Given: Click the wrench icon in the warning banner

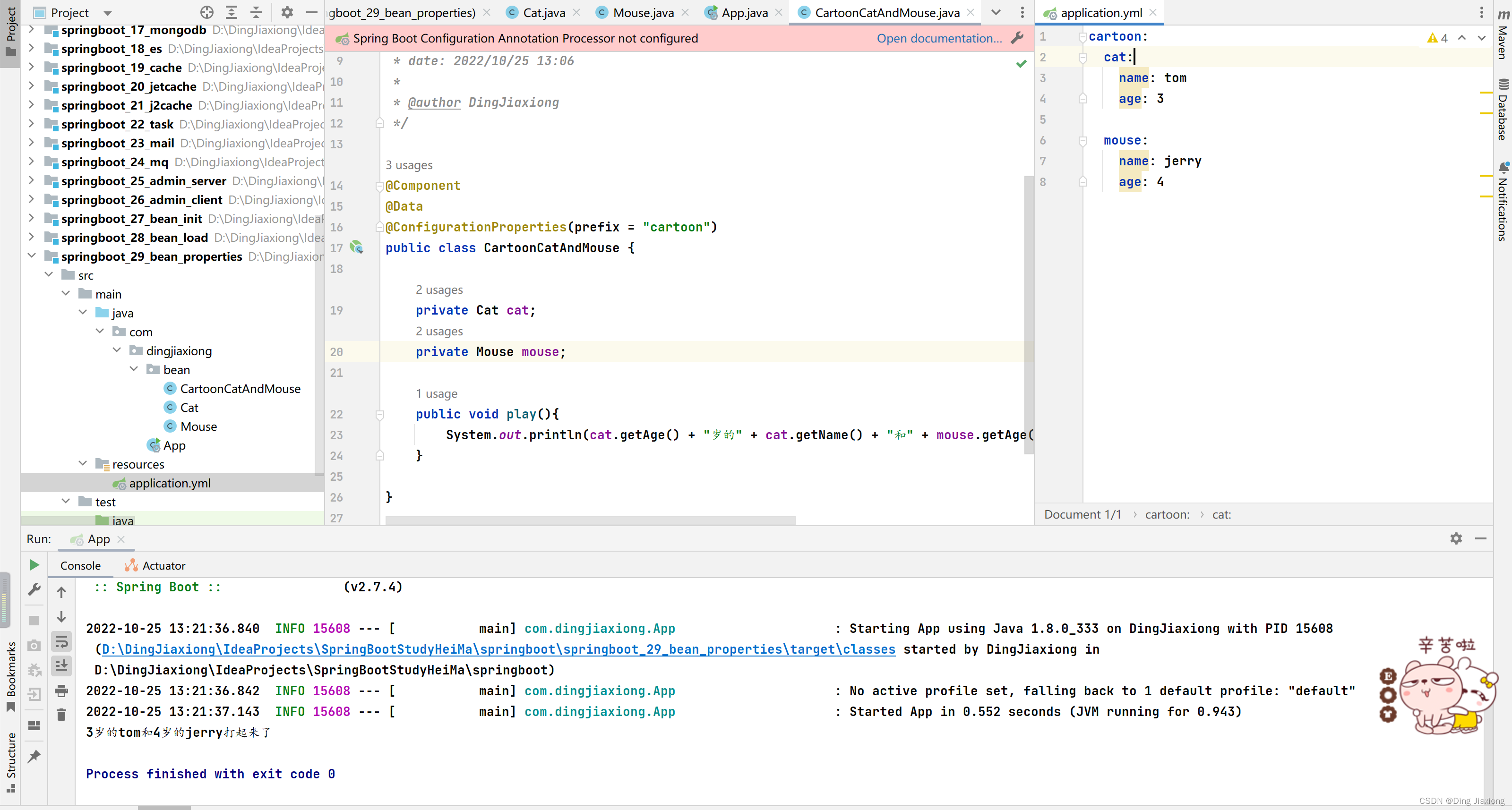Looking at the screenshot, I should [x=1017, y=38].
